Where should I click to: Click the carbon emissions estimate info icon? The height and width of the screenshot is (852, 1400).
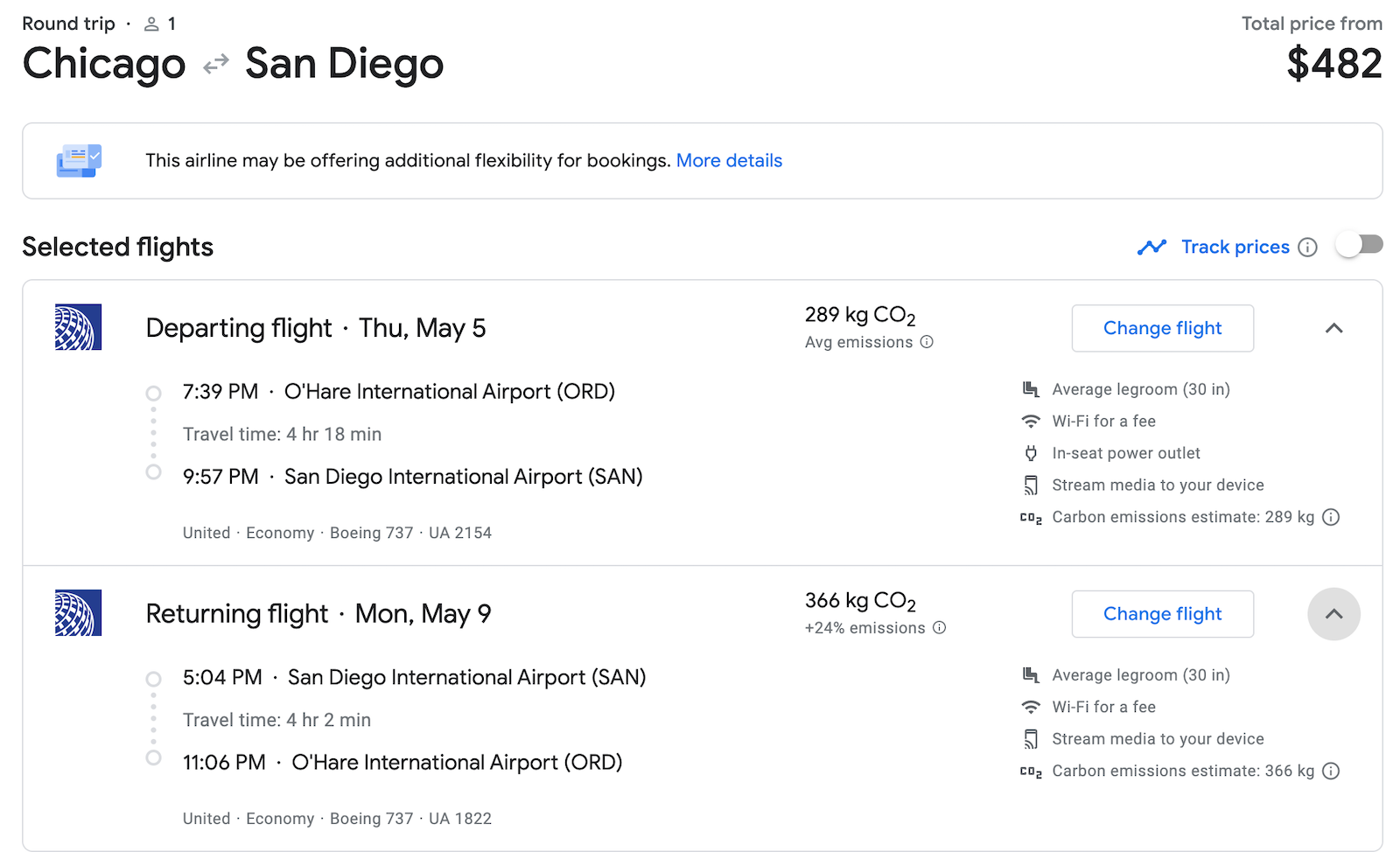pos(1331,517)
